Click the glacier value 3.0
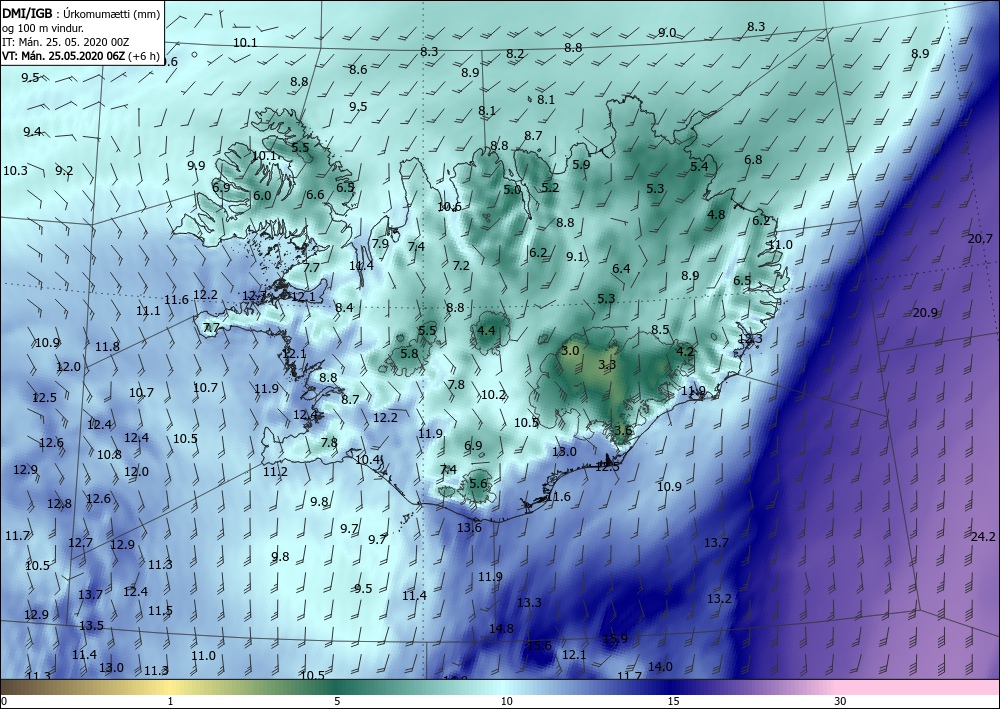 point(570,351)
